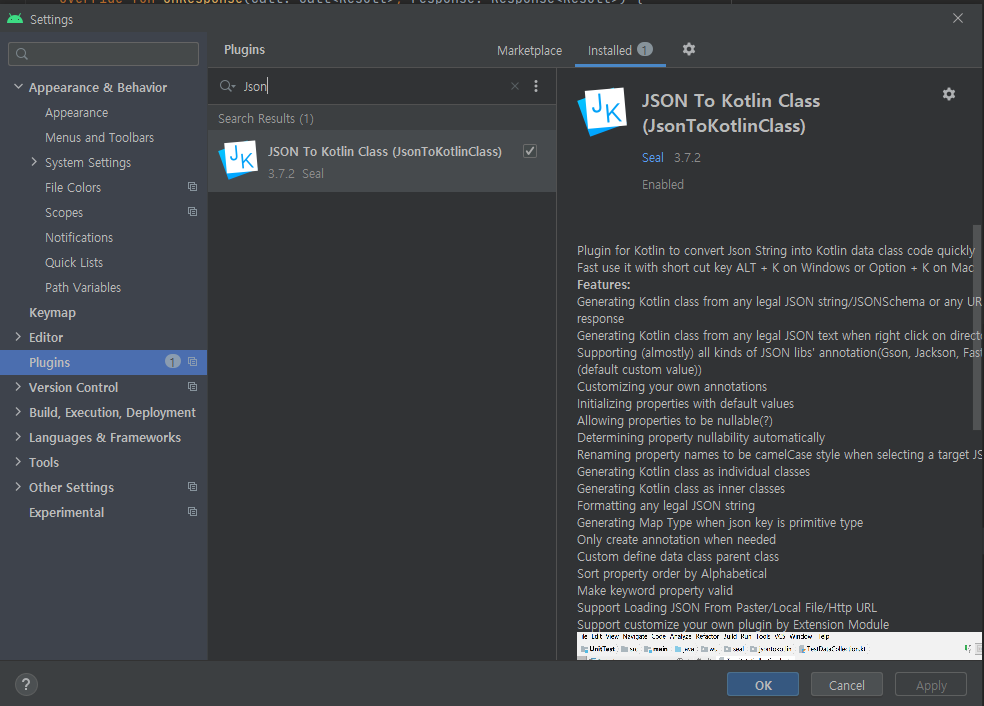The height and width of the screenshot is (706, 984).
Task: Click the project-level icon beside File Colors
Action: pyautogui.click(x=193, y=186)
